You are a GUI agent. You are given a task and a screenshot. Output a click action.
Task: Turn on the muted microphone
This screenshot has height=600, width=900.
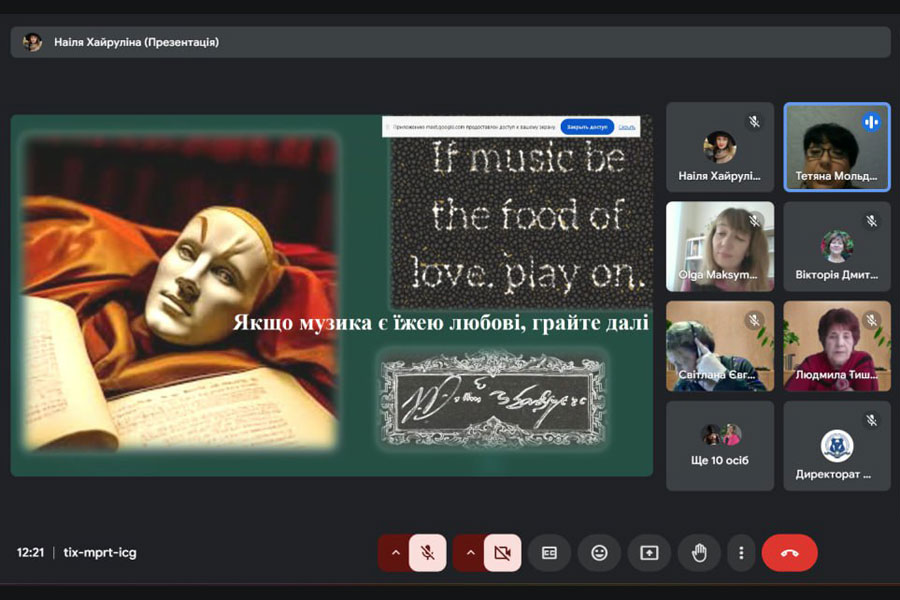coord(428,553)
